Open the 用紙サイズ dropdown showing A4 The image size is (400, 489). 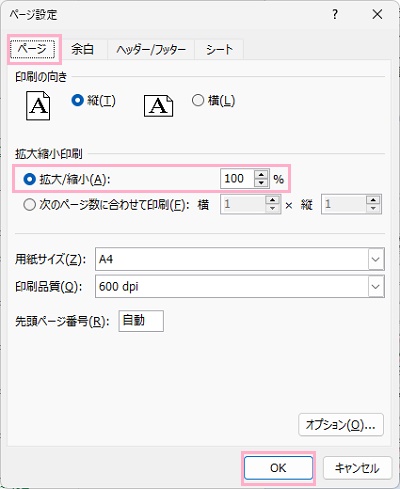(x=240, y=259)
